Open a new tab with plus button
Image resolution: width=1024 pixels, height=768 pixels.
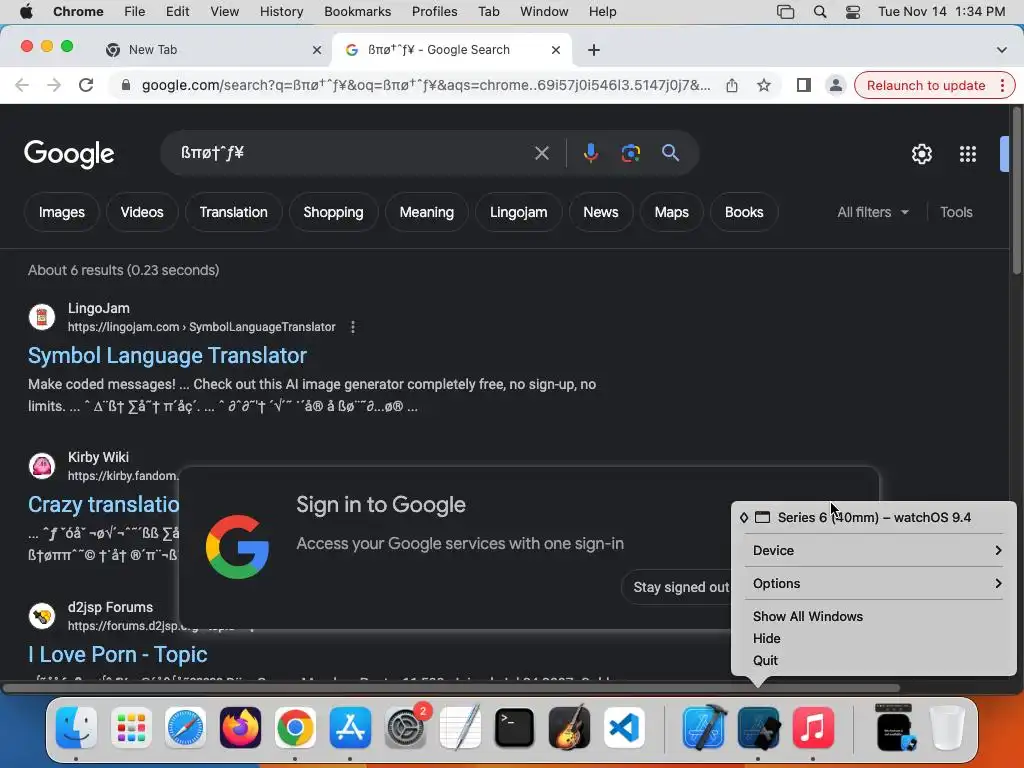pyautogui.click(x=594, y=50)
